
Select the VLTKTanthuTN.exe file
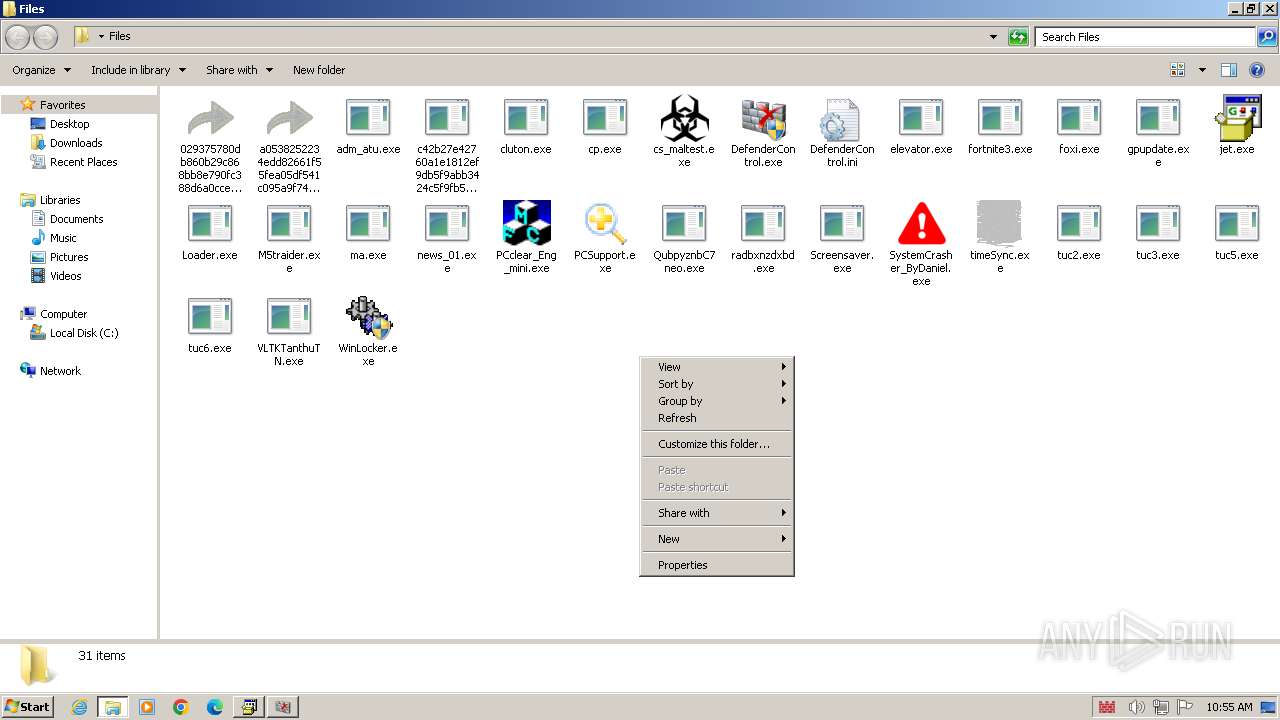[289, 331]
